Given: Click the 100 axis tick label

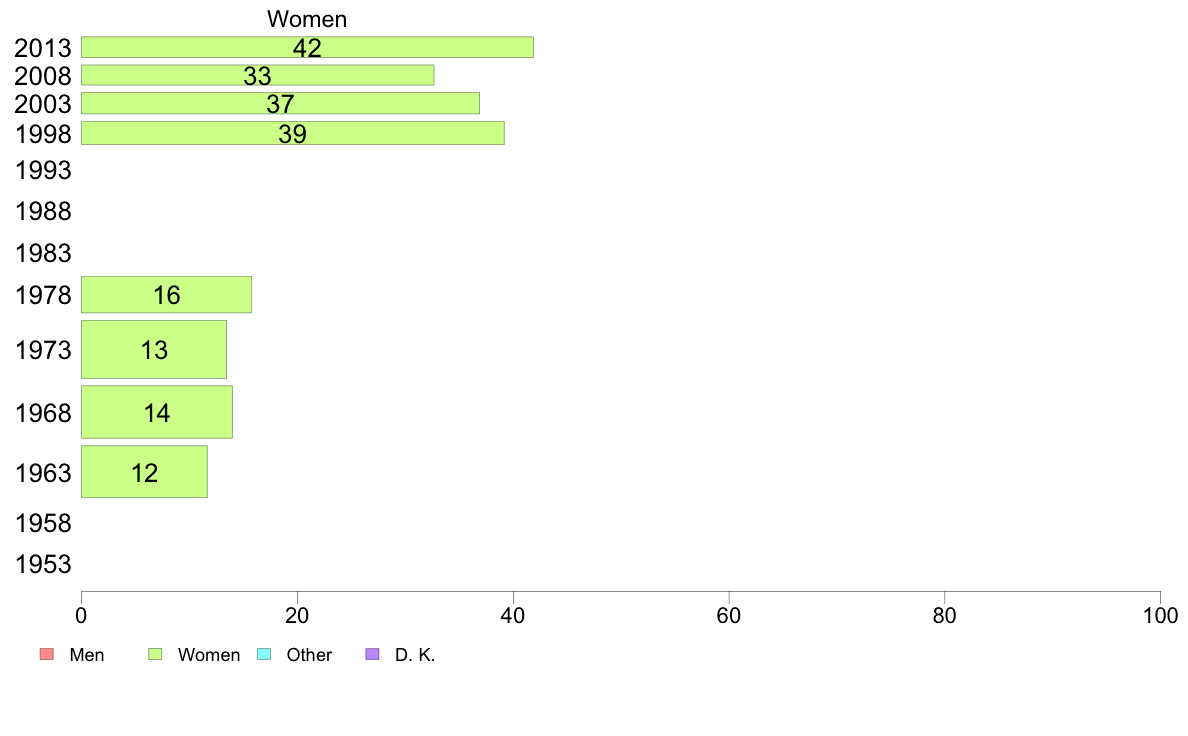Looking at the screenshot, I should point(1160,615).
